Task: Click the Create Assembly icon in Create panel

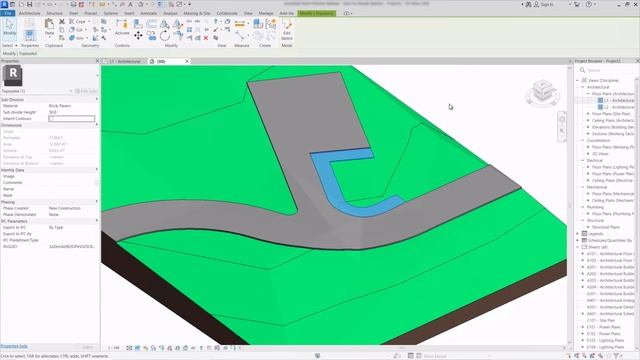Action: click(258, 24)
